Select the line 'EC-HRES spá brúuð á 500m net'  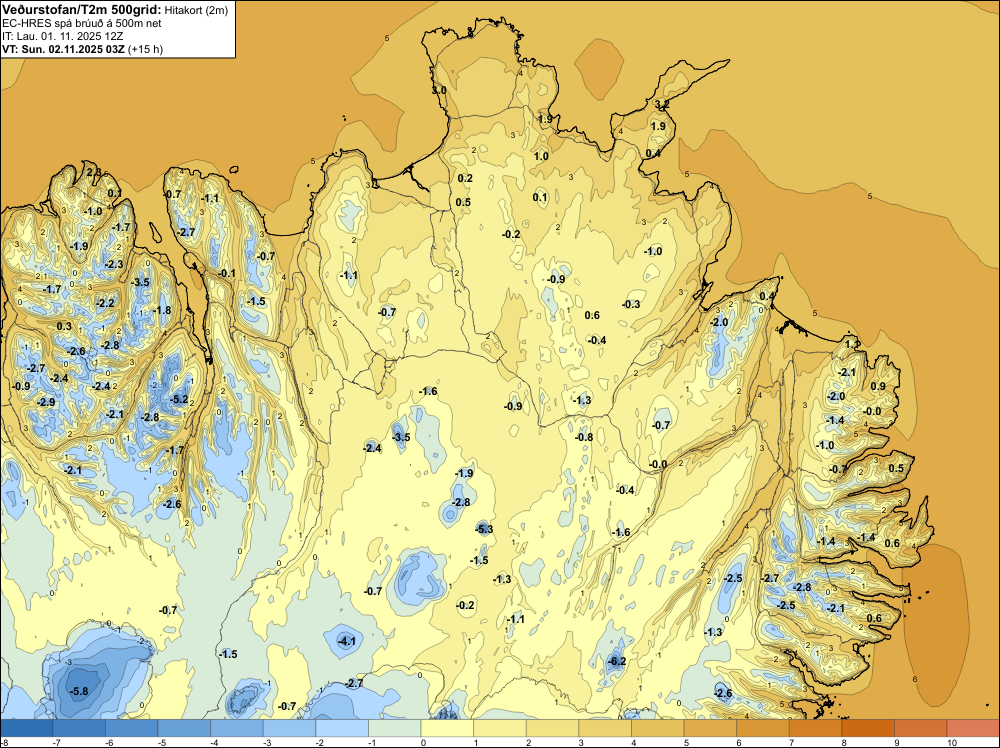tap(82, 23)
